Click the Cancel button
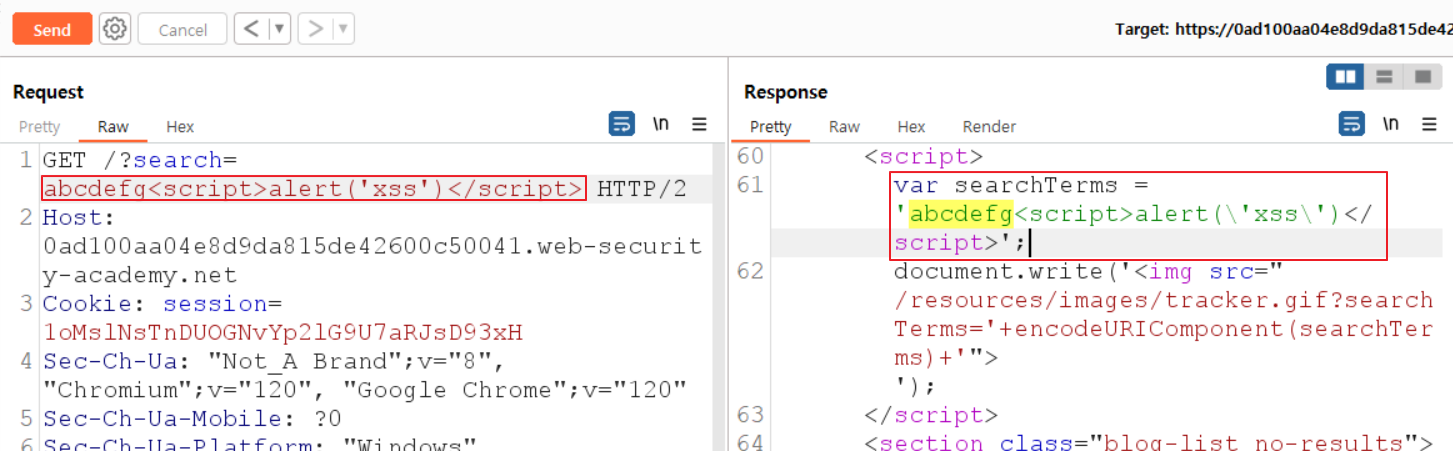This screenshot has width=1453, height=451. (x=183, y=29)
